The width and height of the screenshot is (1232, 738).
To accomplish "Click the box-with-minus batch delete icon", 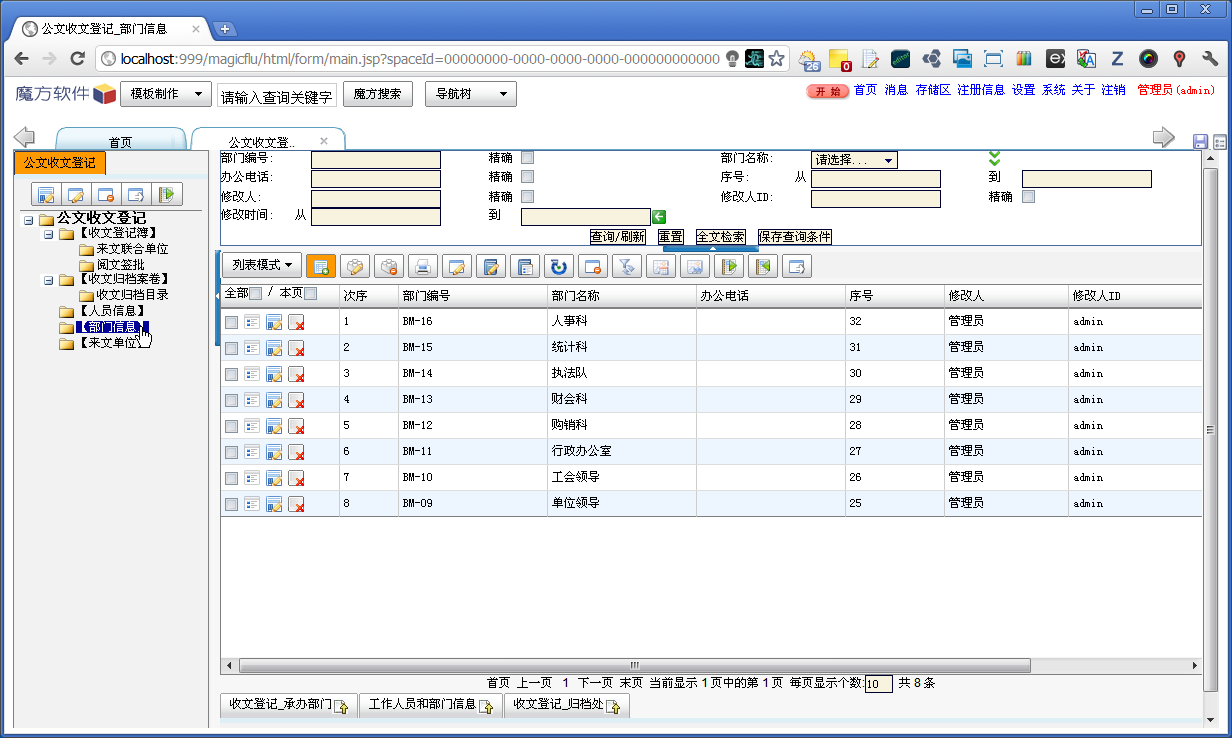I will click(388, 266).
